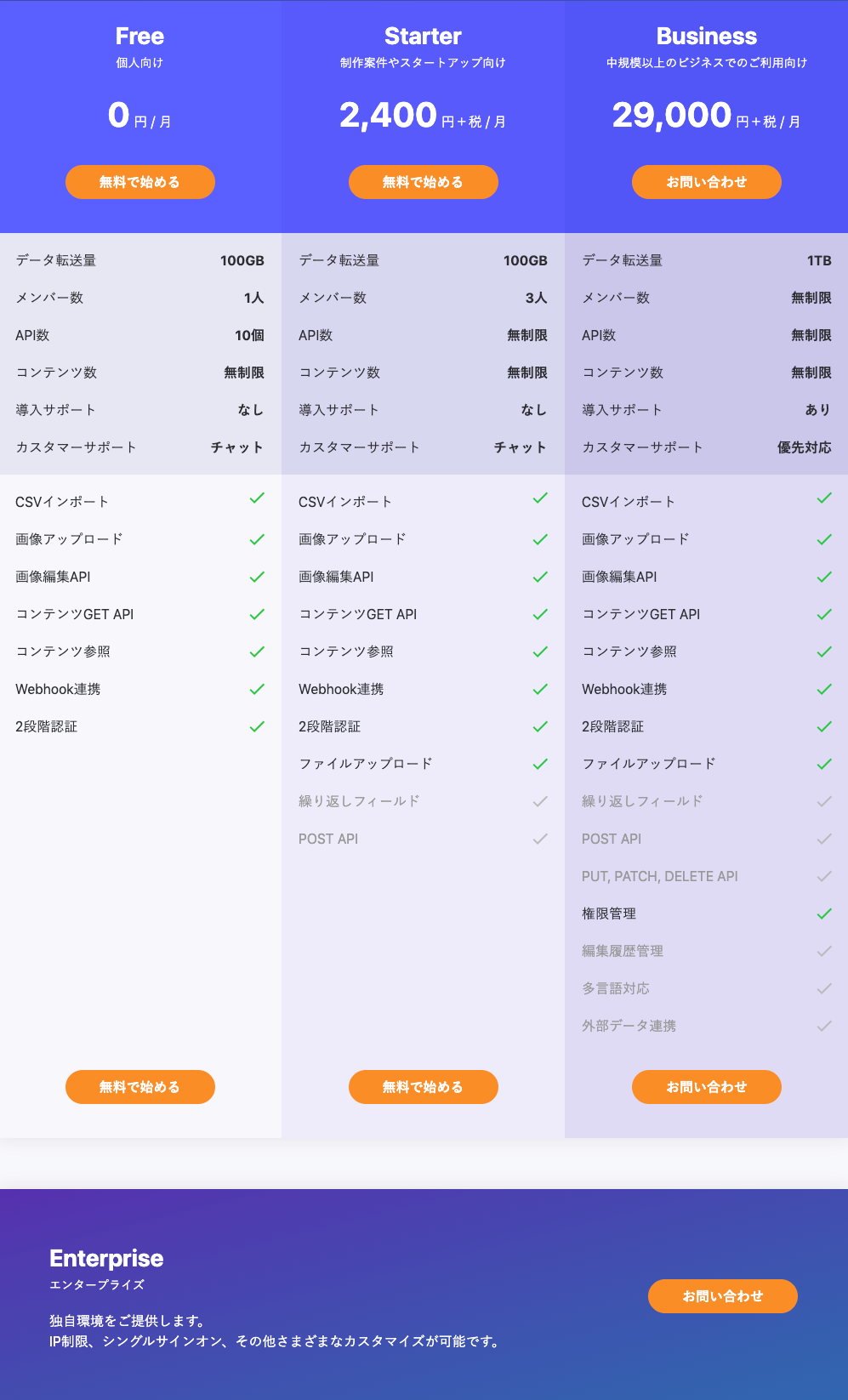Viewport: 848px width, 1400px height.
Task: Click the Enterprise お問い合わせ button
Action: coord(723,1296)
